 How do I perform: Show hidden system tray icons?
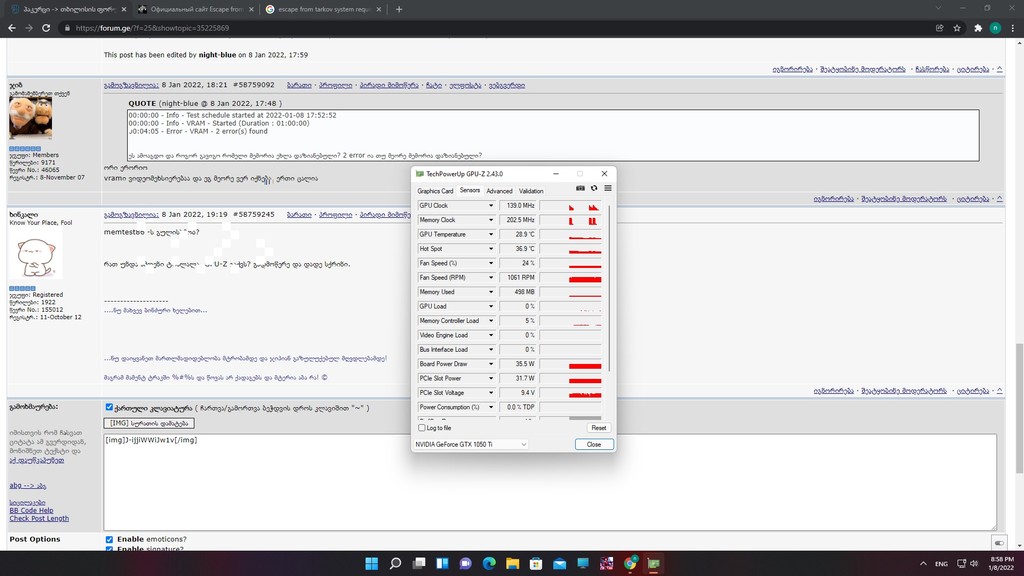[923, 564]
